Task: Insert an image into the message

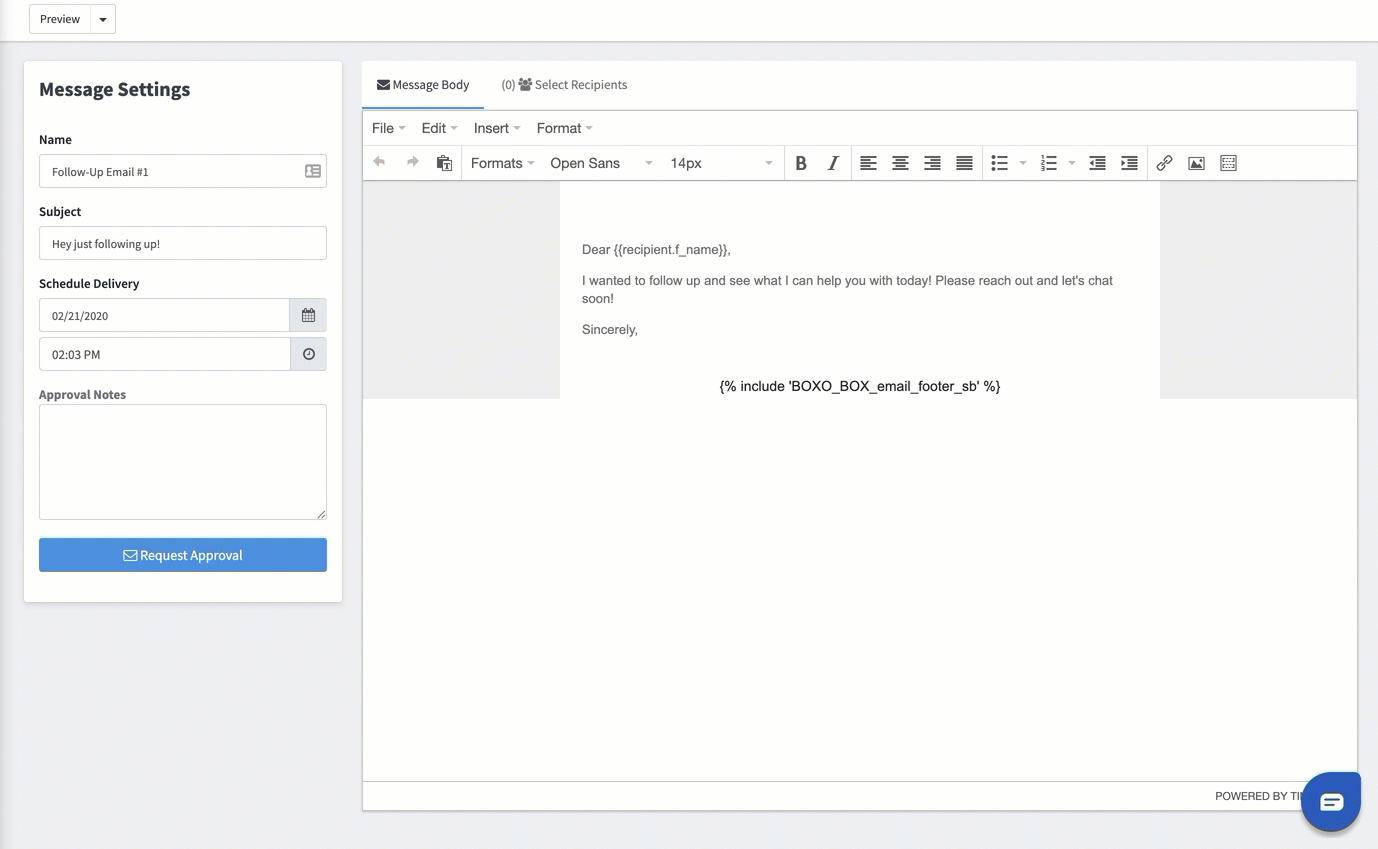Action: click(1196, 162)
